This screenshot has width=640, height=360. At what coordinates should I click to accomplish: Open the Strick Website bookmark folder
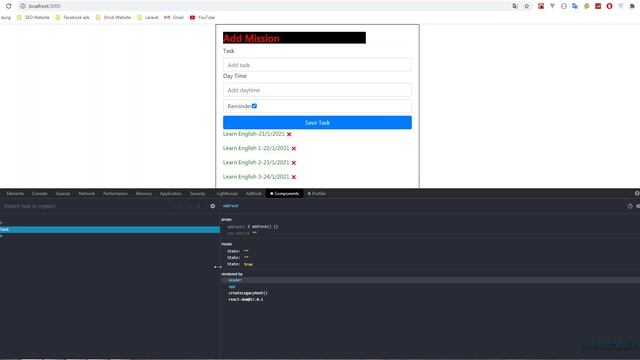coord(113,18)
